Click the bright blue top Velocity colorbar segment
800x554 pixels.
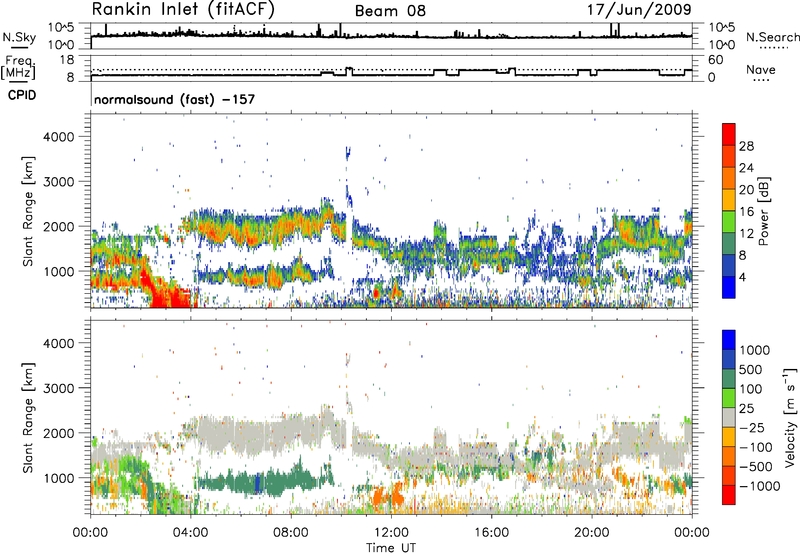pyautogui.click(x=729, y=340)
